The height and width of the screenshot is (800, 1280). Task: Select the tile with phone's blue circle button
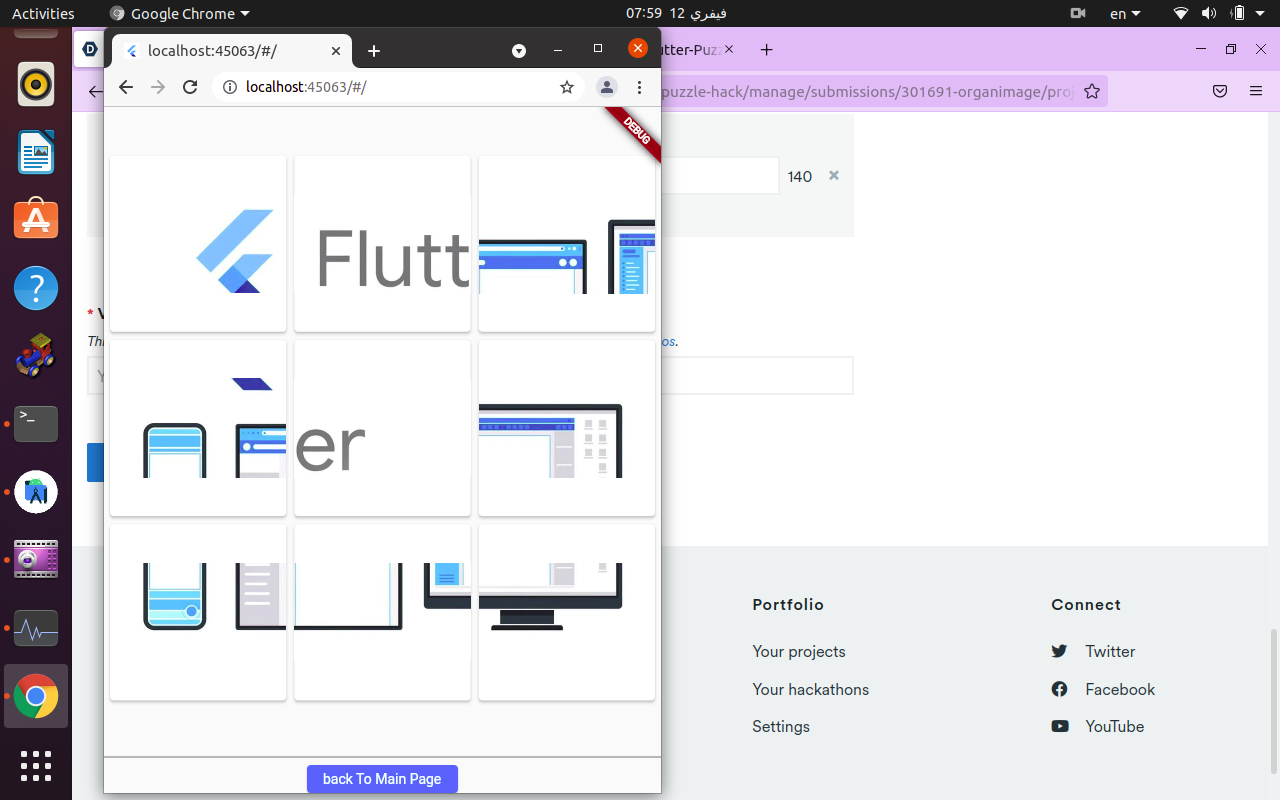point(198,612)
